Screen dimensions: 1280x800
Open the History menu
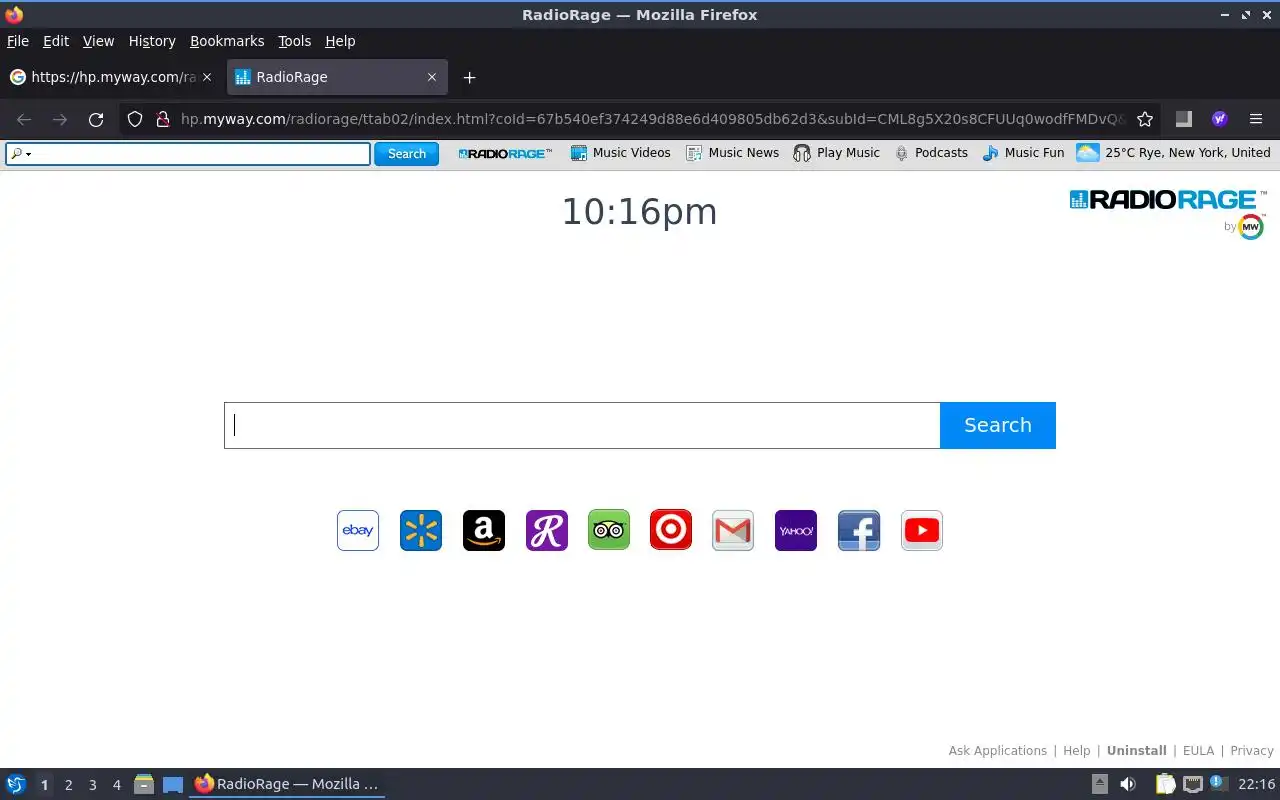(152, 41)
